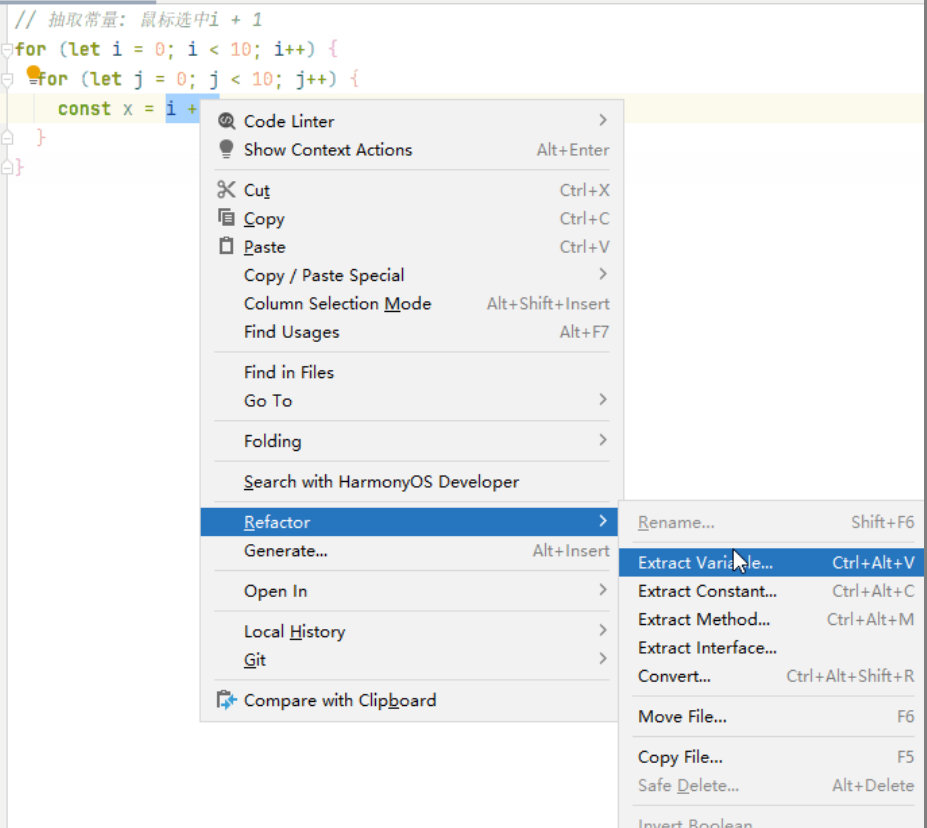Choose Extract Interface...
The image size is (927, 828).
773,648
